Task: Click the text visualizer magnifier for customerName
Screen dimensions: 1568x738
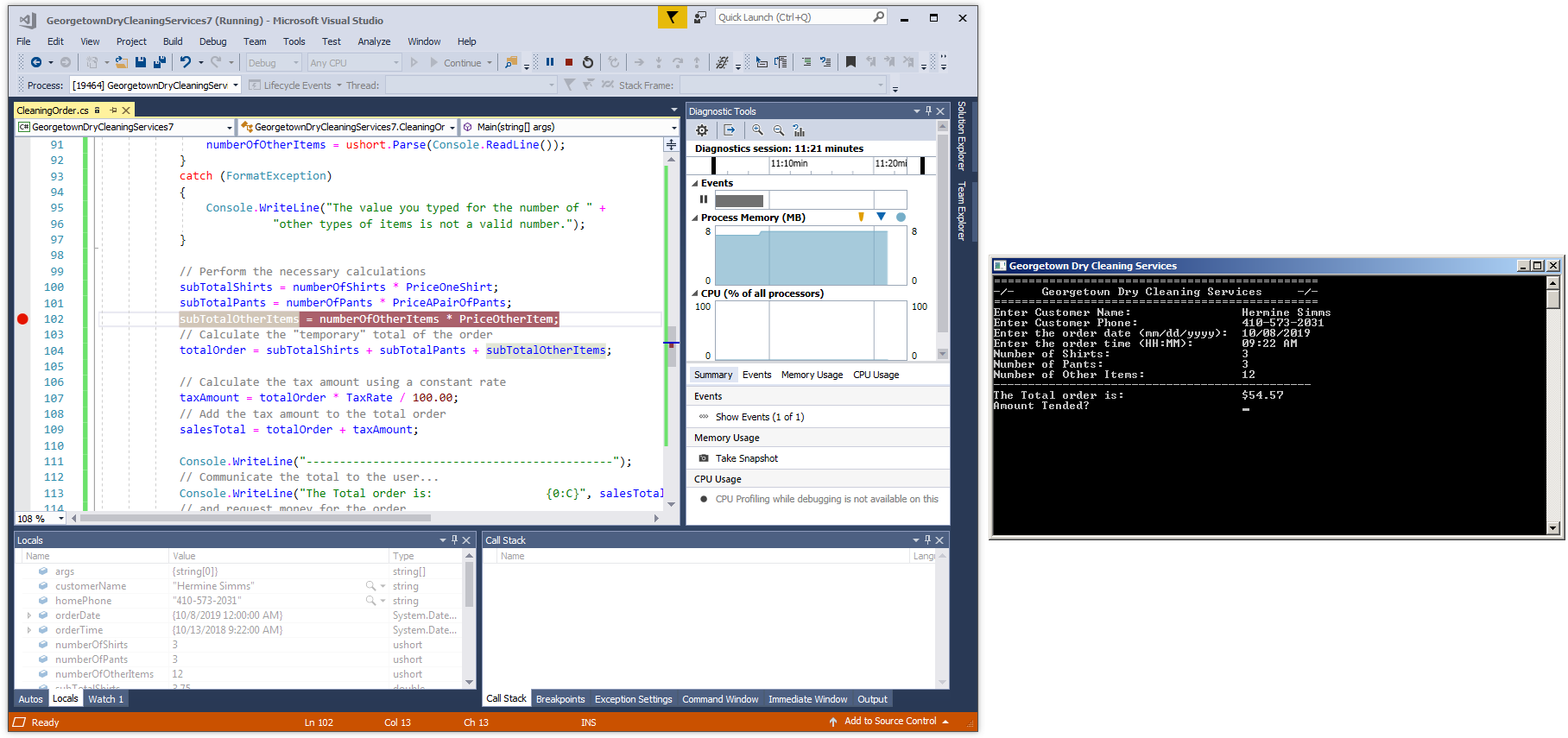Action: click(370, 586)
